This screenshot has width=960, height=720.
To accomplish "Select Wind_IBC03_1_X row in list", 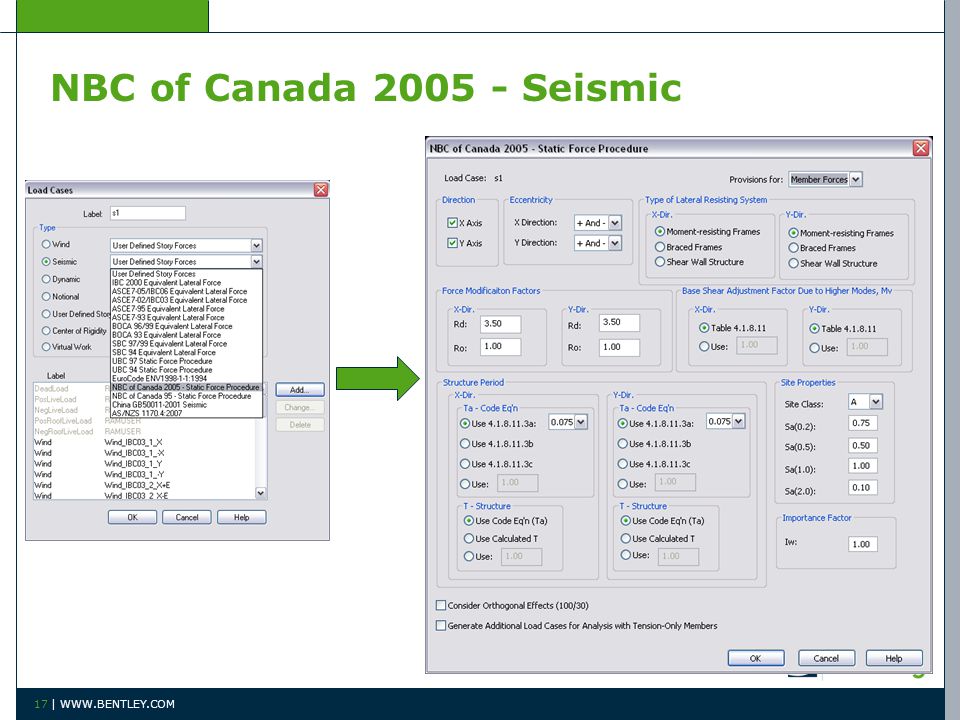I will [144, 442].
